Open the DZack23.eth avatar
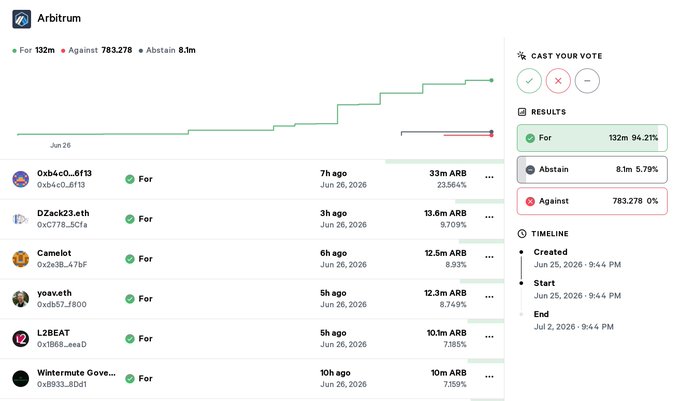680x401 pixels. [20, 219]
